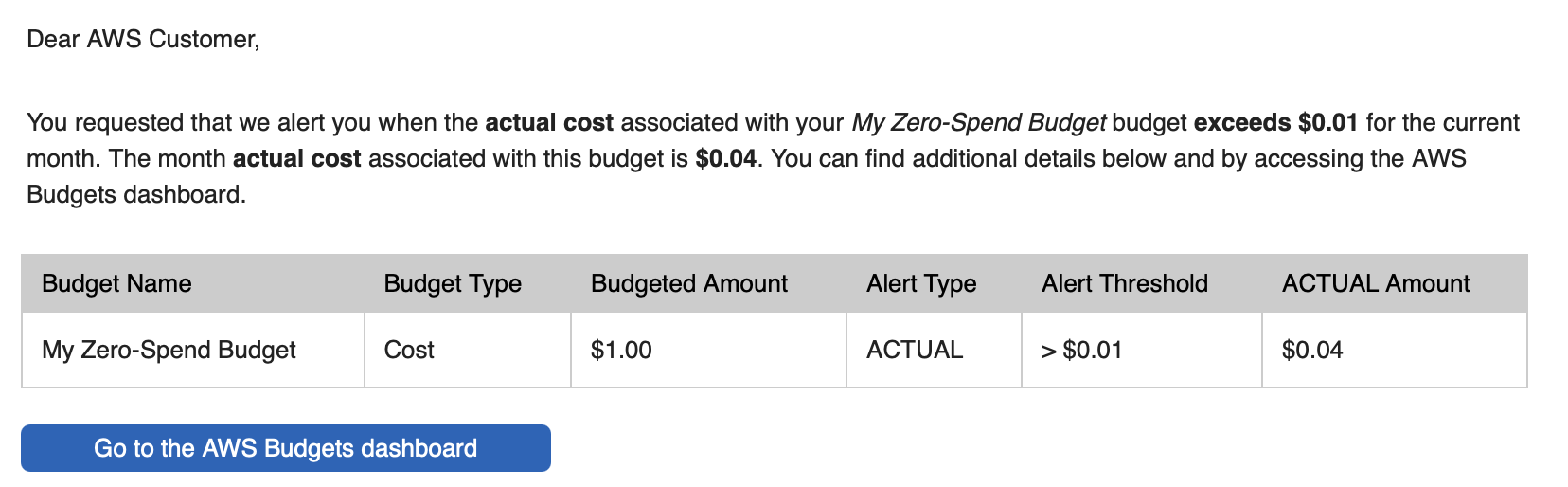Click the Go to the AWS Budgets dashboard button
The image size is (1568, 487).
pos(285,448)
